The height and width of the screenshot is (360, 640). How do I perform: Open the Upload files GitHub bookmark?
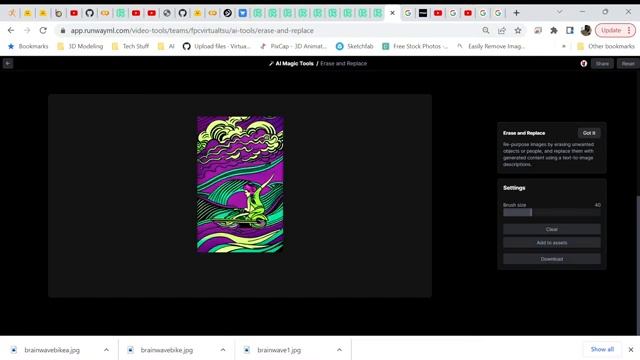pos(217,47)
